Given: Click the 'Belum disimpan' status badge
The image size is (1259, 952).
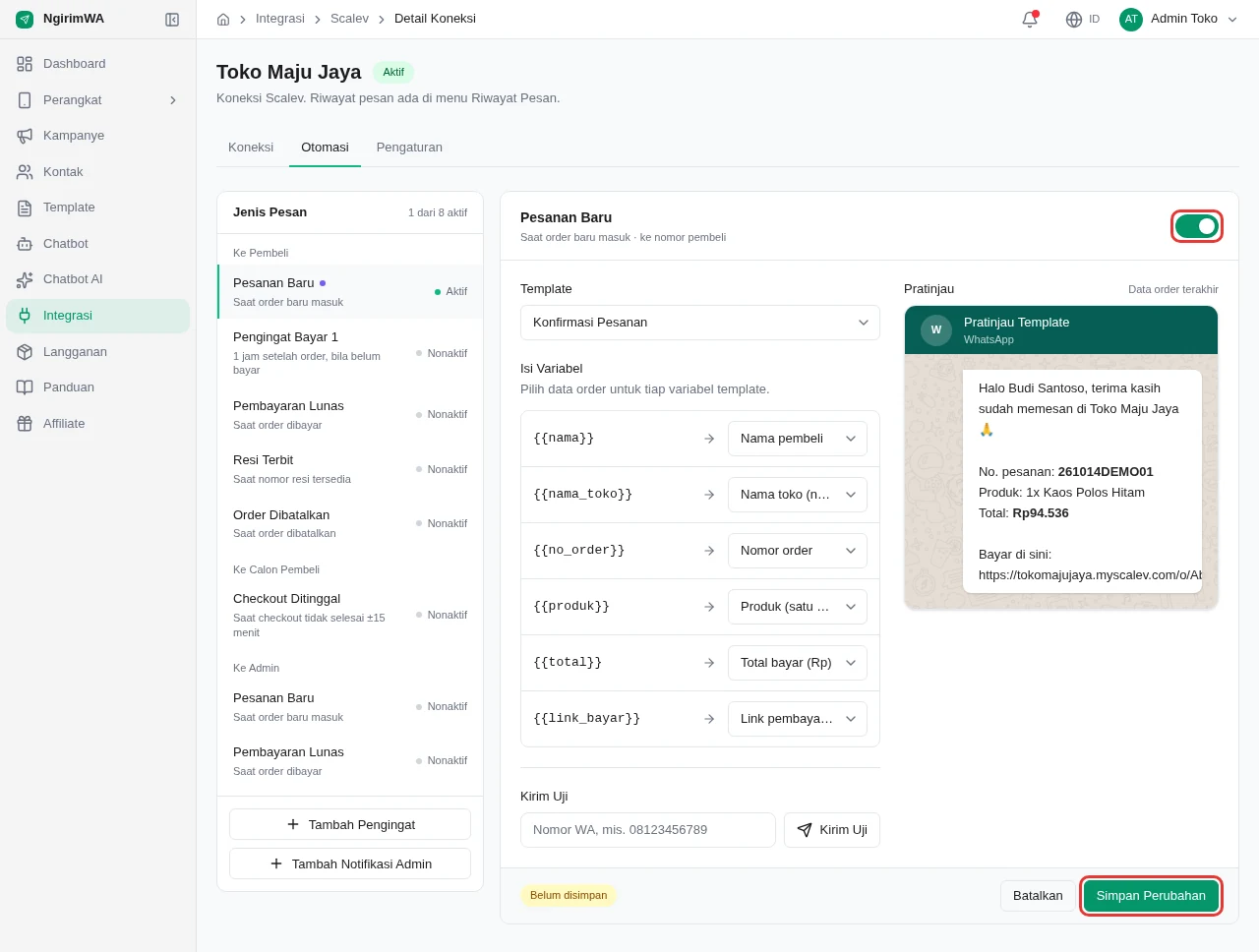Looking at the screenshot, I should point(569,896).
